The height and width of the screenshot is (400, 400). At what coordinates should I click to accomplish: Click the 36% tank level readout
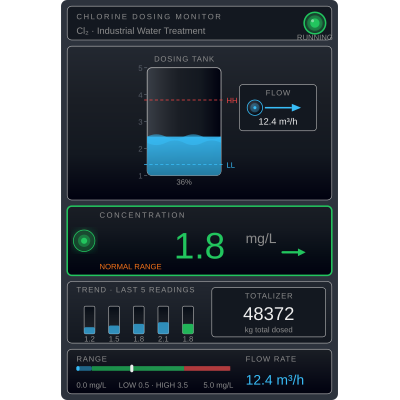tap(184, 182)
